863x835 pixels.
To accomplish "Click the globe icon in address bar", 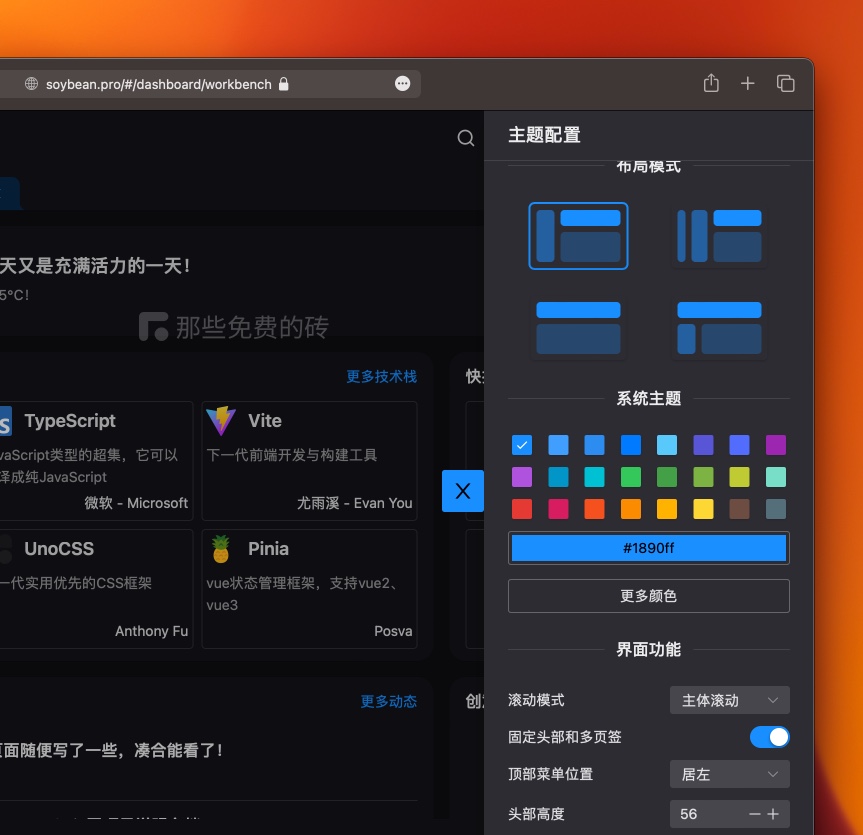I will (x=31, y=84).
